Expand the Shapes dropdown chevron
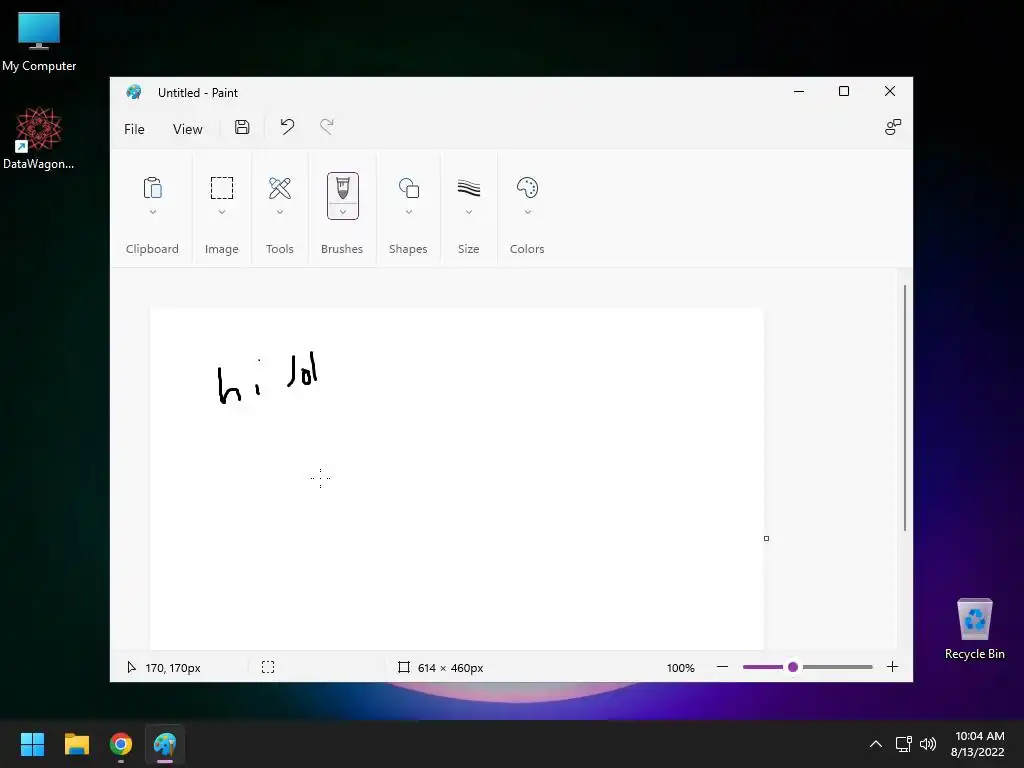The image size is (1024, 768). point(409,212)
